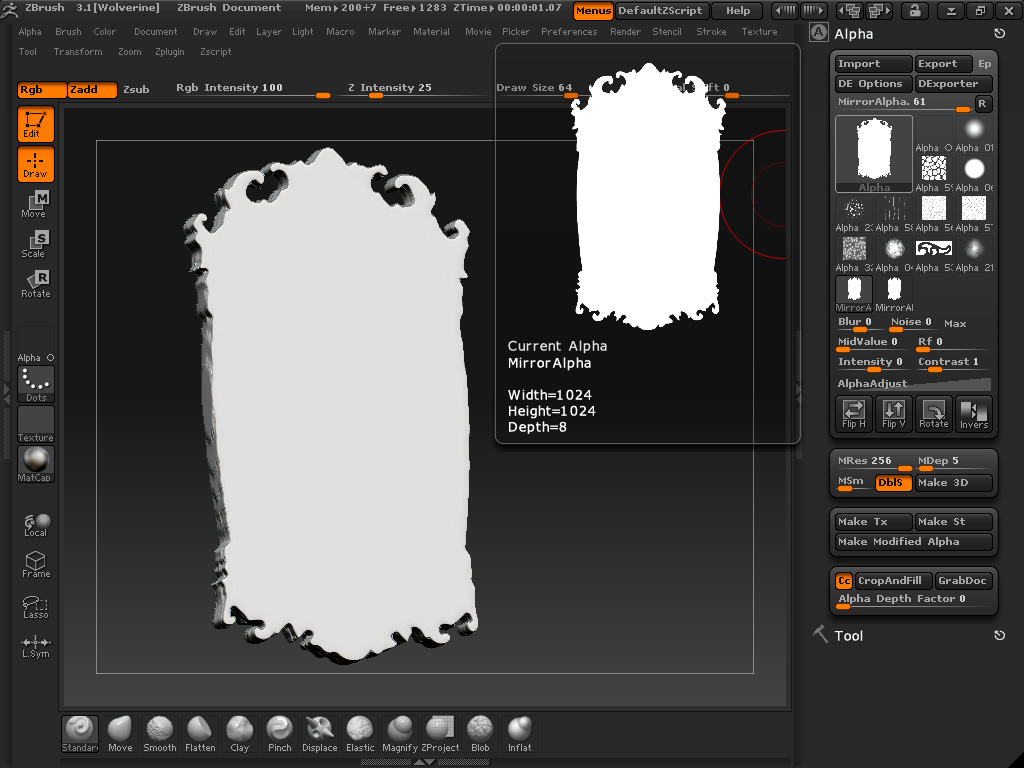Open the Texture picker in the left shelf
Image resolution: width=1024 pixels, height=768 pixels.
(35, 424)
